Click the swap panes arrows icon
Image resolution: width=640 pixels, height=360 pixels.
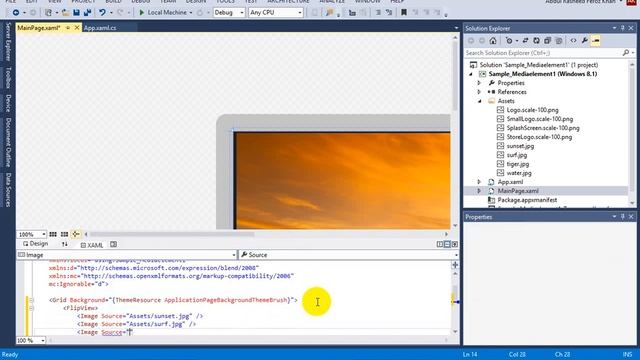pos(64,244)
